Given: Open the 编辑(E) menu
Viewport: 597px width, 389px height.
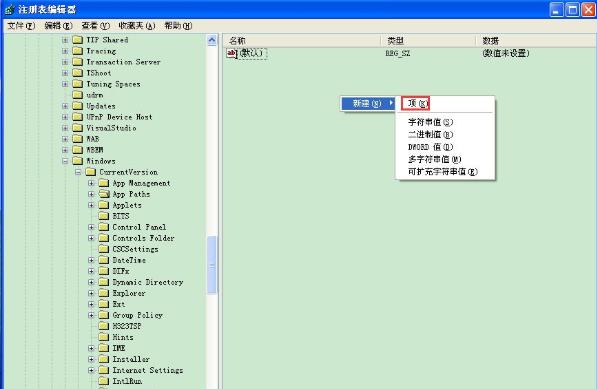Looking at the screenshot, I should coord(58,26).
